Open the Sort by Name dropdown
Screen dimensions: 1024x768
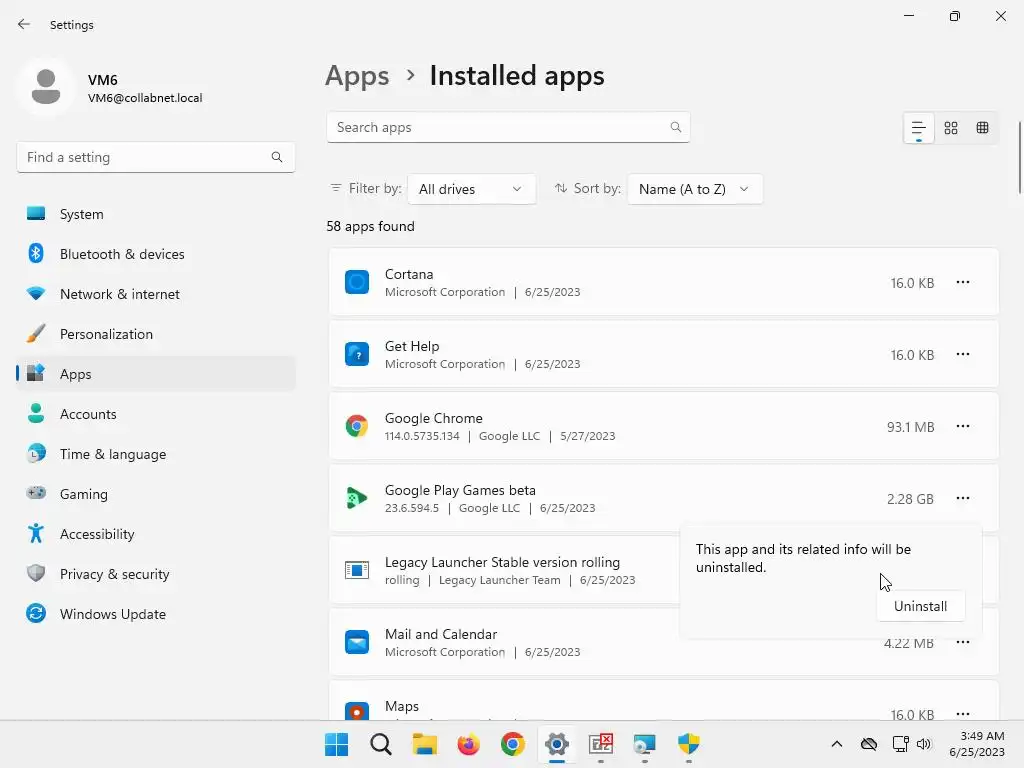(x=694, y=189)
